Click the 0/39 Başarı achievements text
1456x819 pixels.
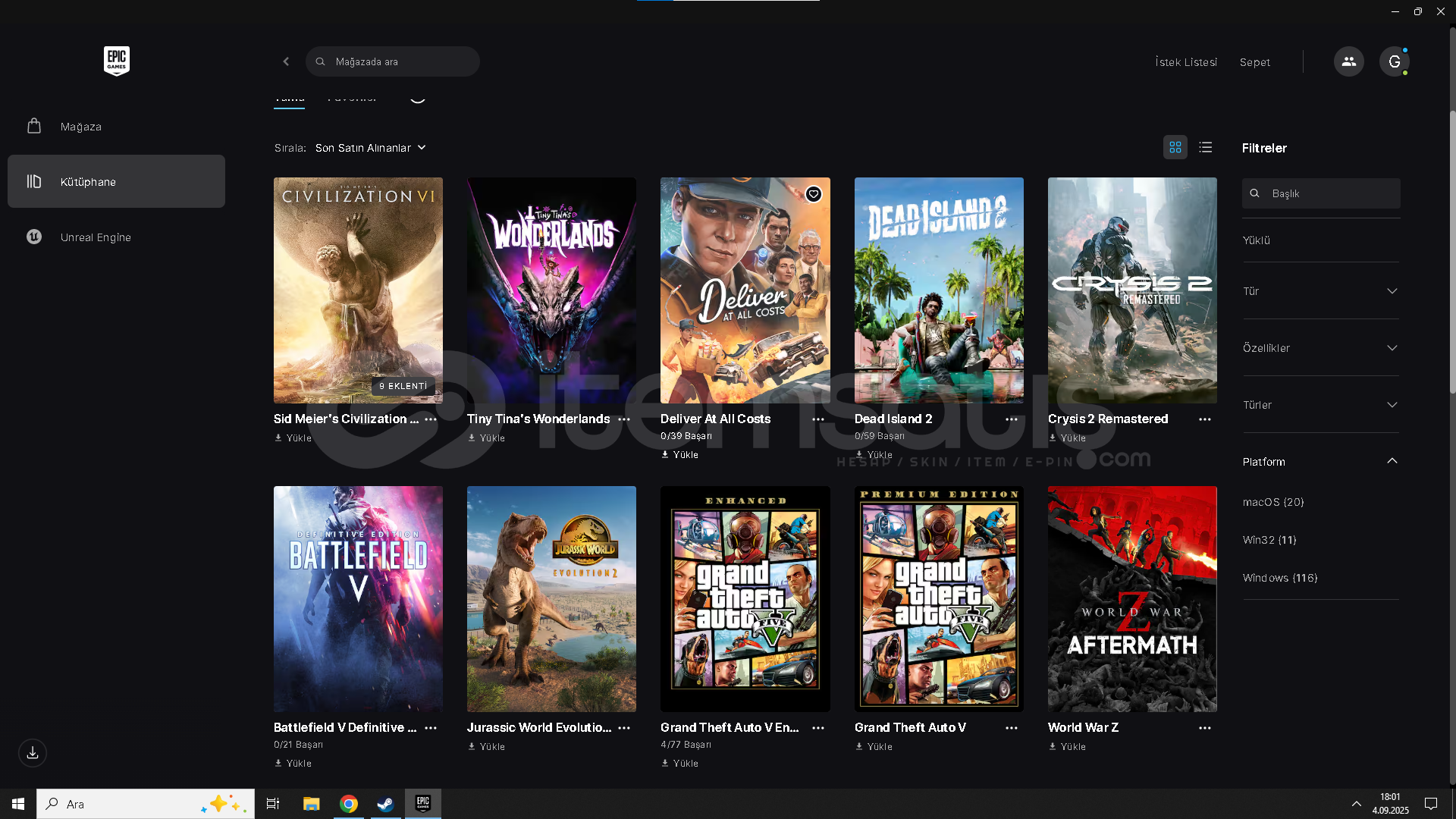[686, 436]
